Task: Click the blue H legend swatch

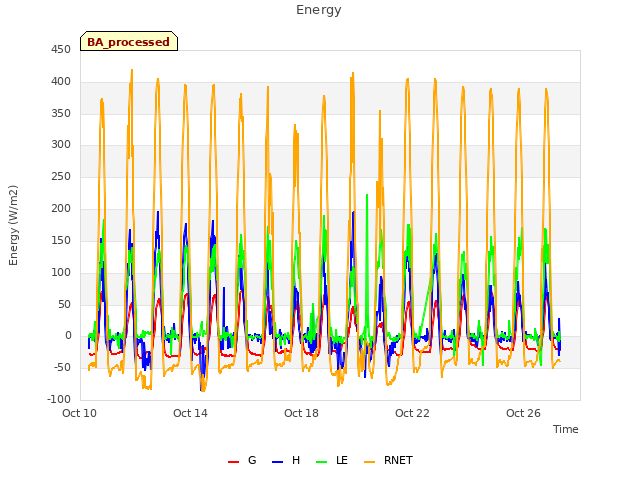Action: tap(277, 462)
